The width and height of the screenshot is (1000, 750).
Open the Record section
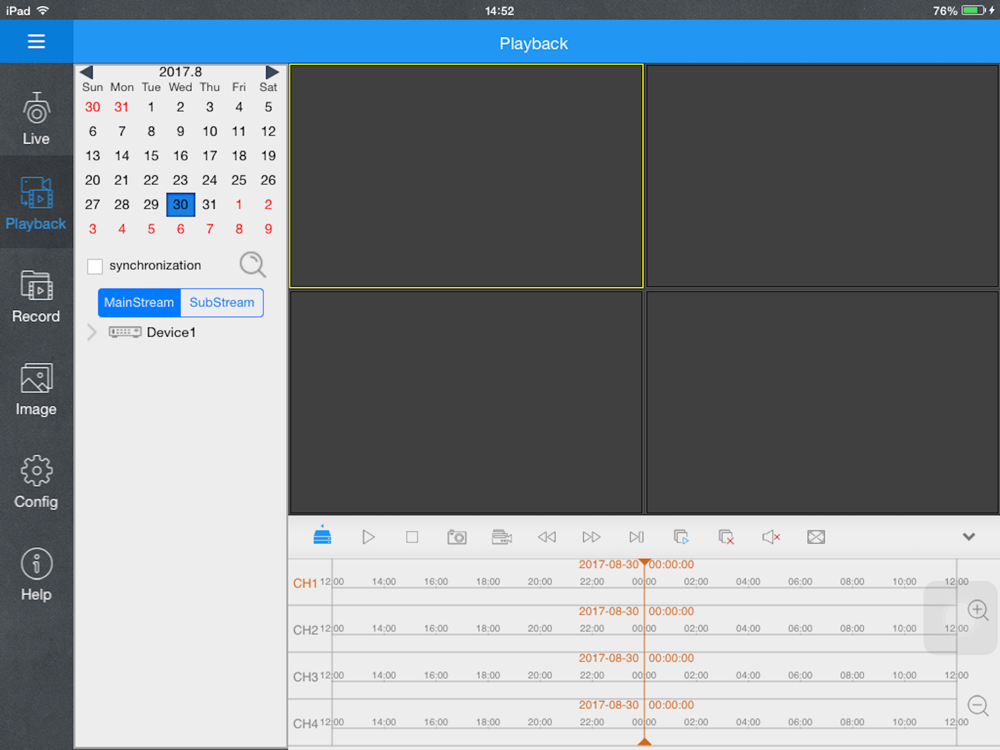(x=36, y=297)
